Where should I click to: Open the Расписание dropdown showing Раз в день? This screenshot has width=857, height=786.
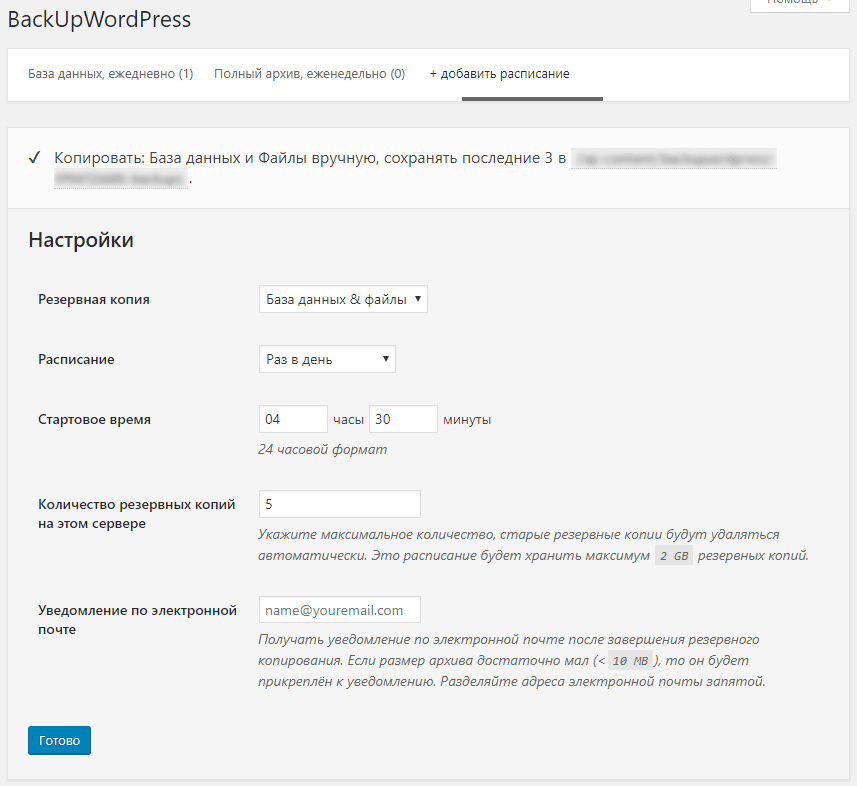[x=327, y=359]
